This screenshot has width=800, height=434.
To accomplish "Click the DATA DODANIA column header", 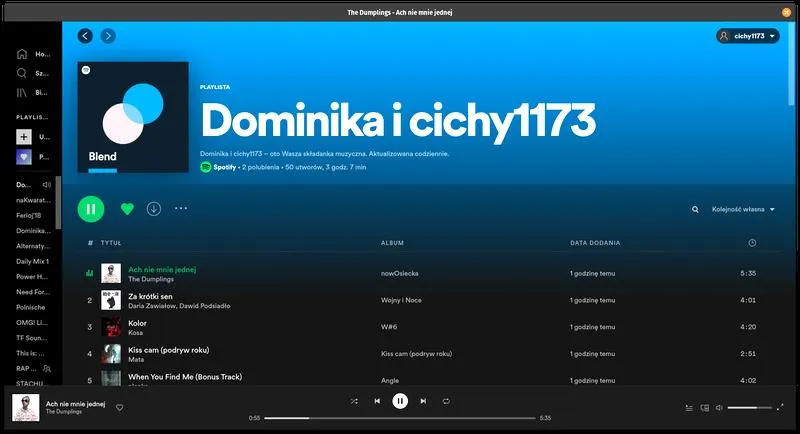I will [595, 243].
